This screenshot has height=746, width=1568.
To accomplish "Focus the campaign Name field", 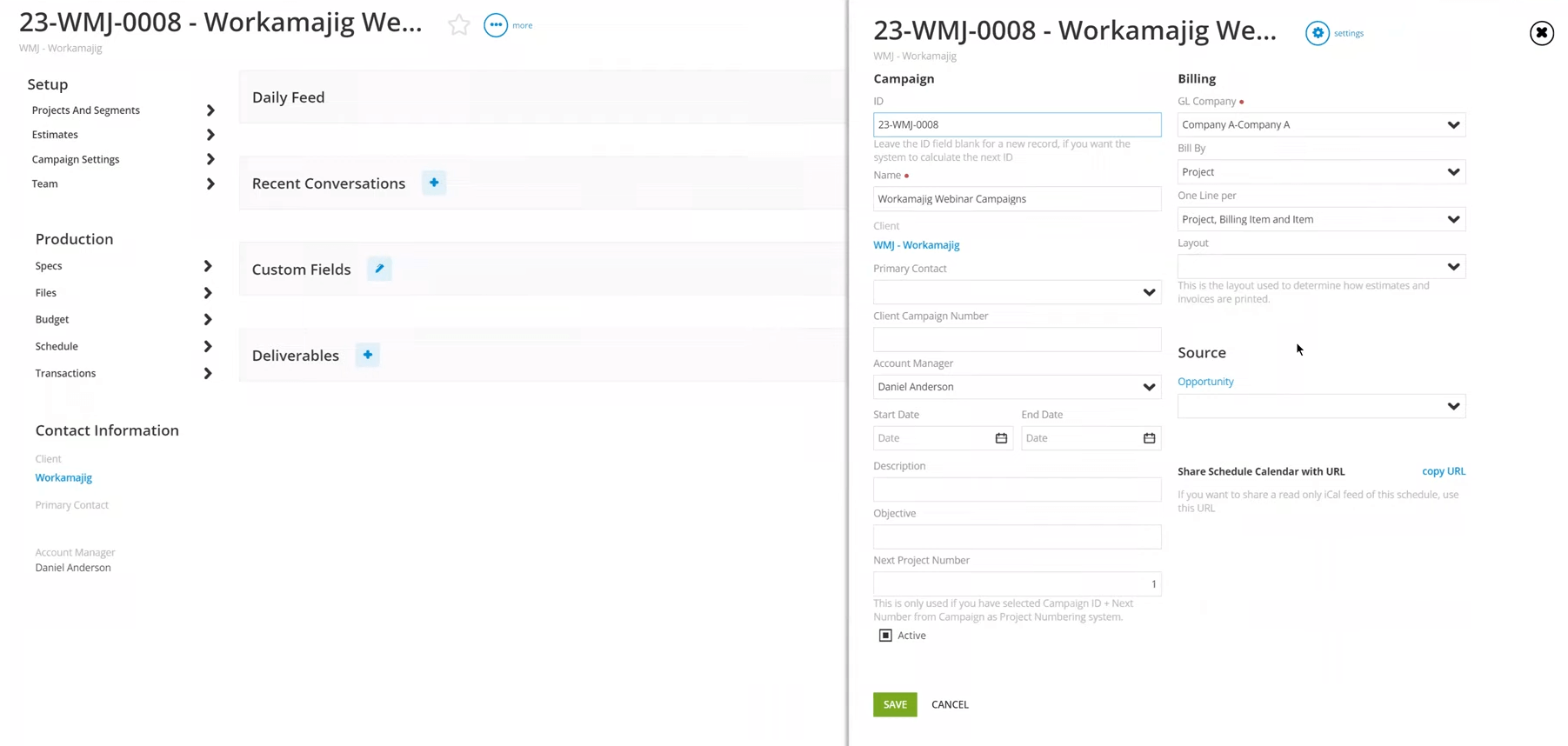I will click(1017, 199).
